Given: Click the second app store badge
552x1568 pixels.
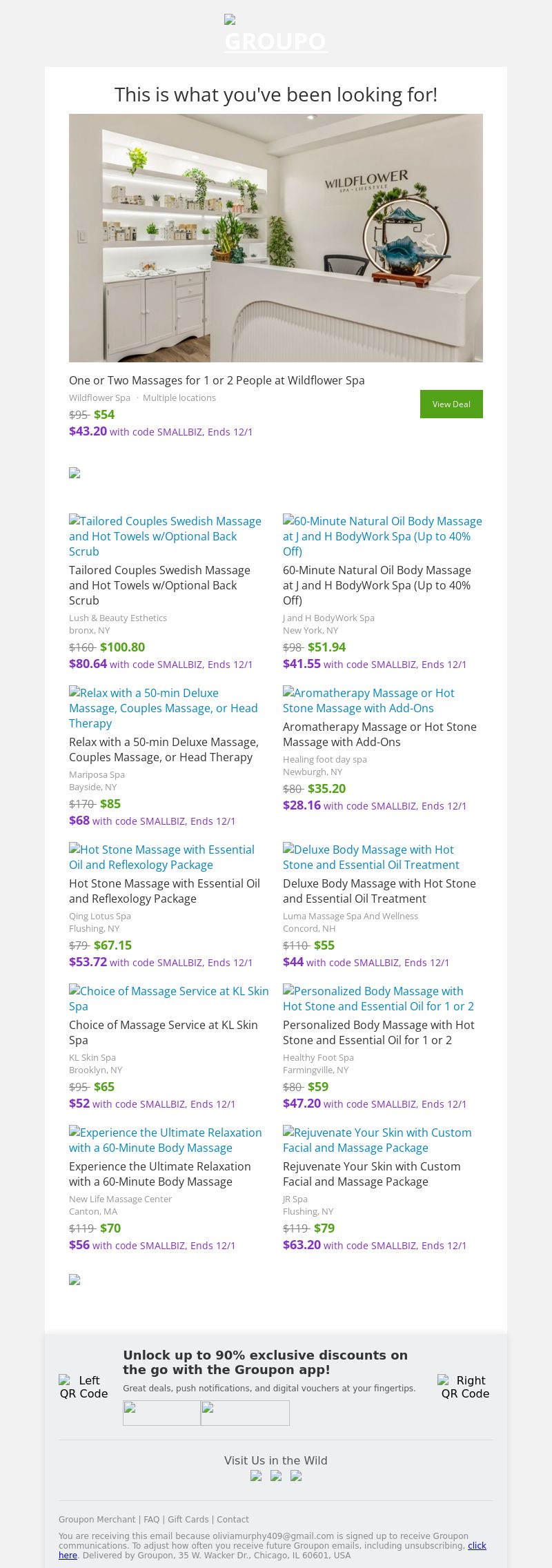Looking at the screenshot, I should tap(245, 1413).
